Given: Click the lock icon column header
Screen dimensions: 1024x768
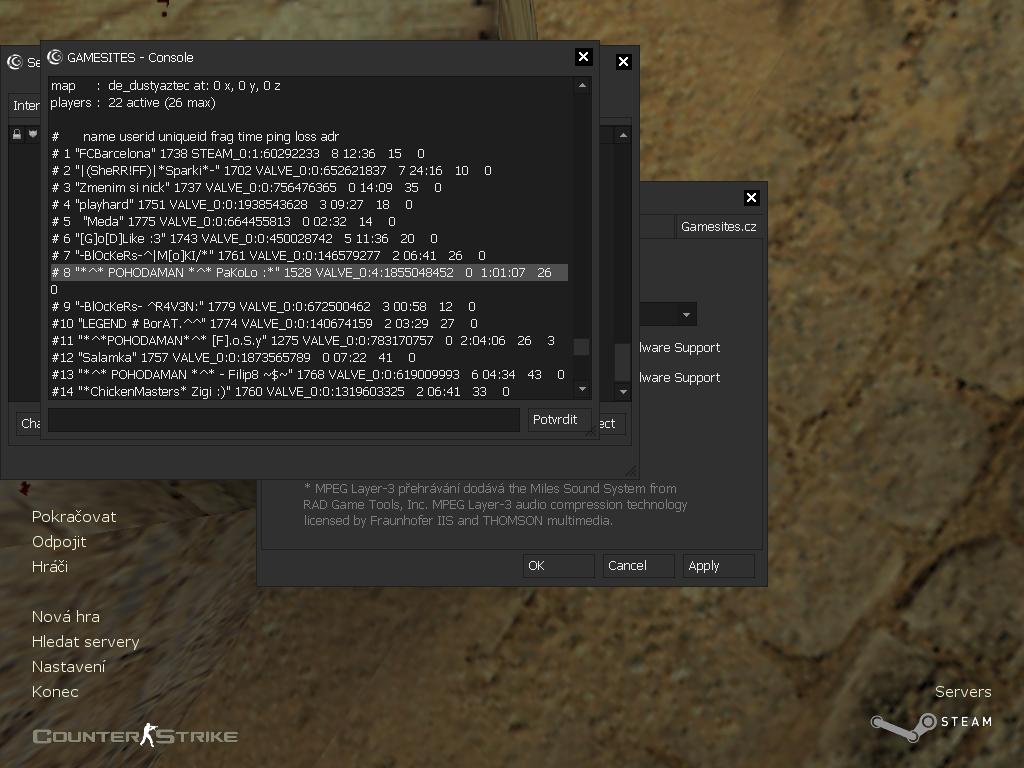Looking at the screenshot, I should (x=17, y=134).
